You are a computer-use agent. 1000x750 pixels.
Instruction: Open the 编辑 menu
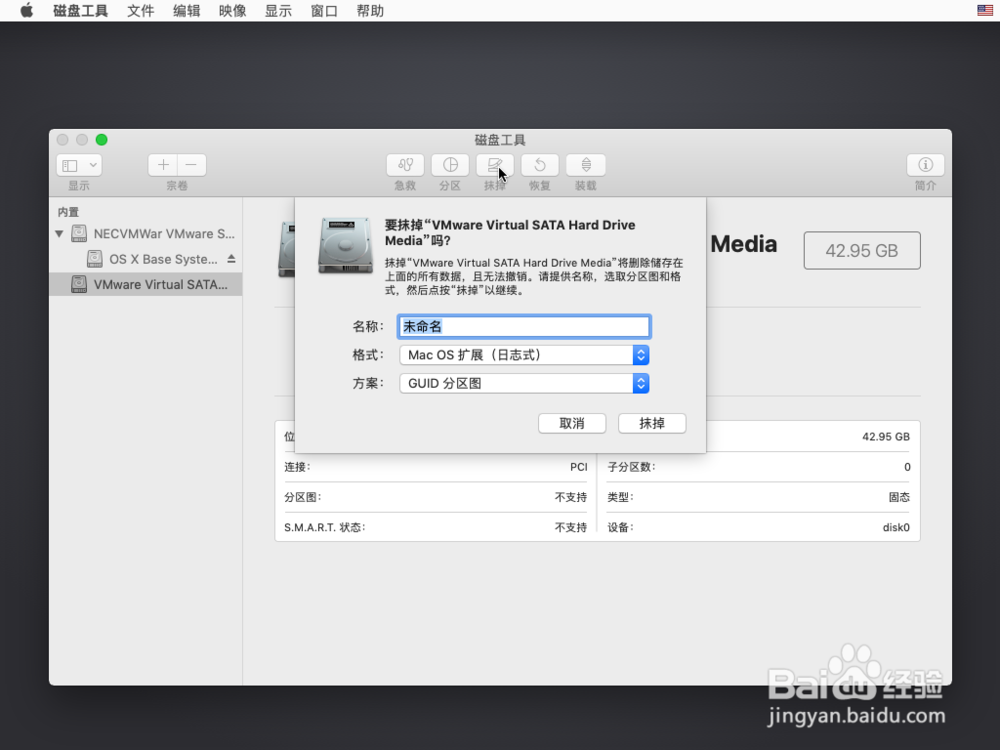186,11
